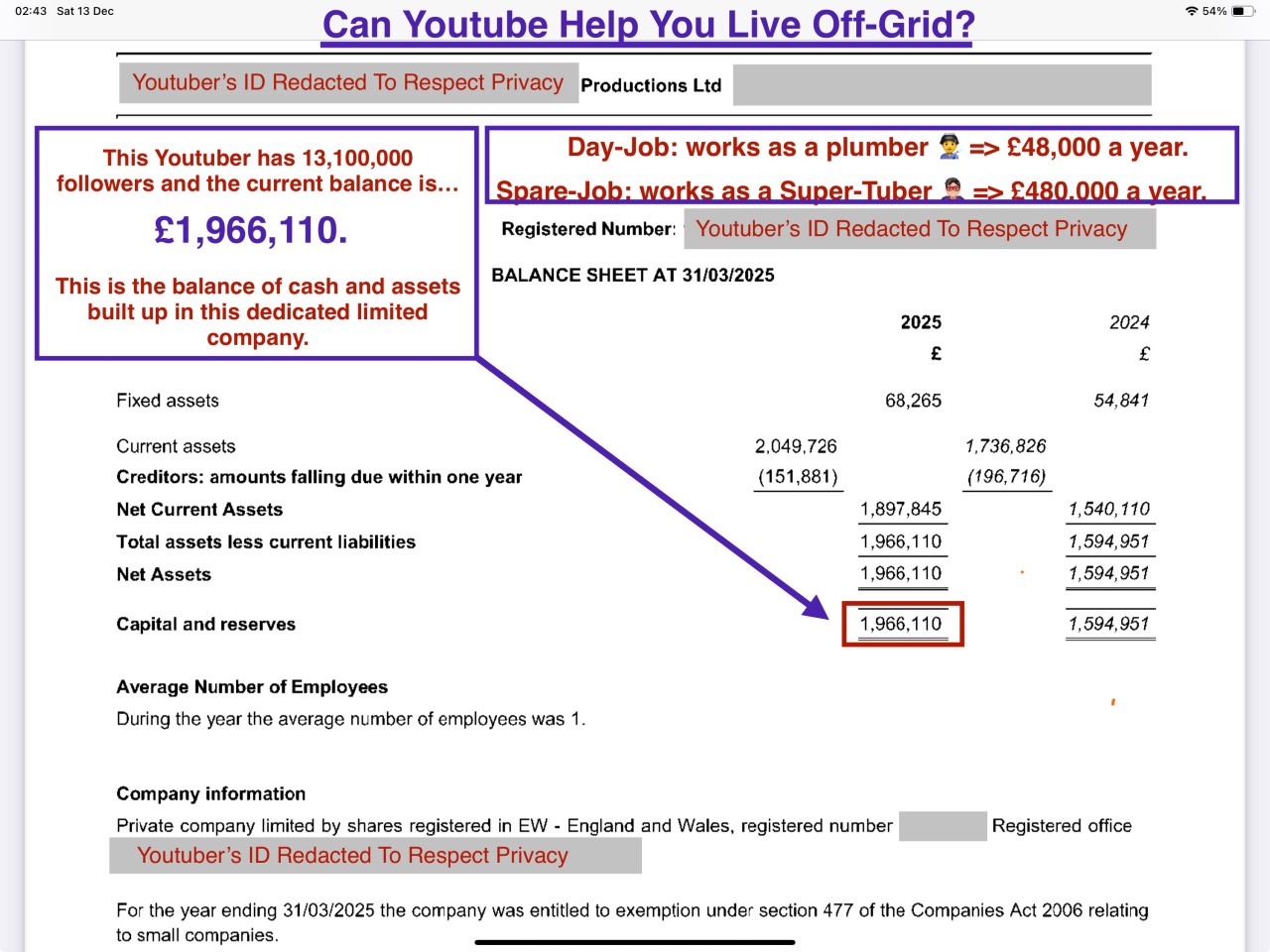Click the blank gray box beside Productions Ltd
Image resolution: width=1270 pixels, height=952 pixels.
click(x=942, y=85)
